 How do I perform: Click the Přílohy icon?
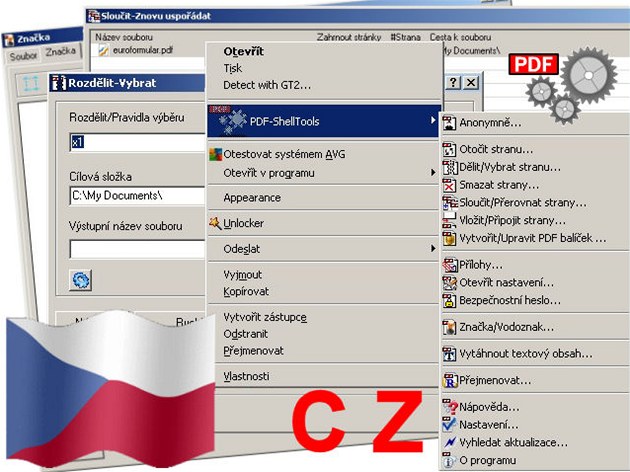(x=450, y=265)
